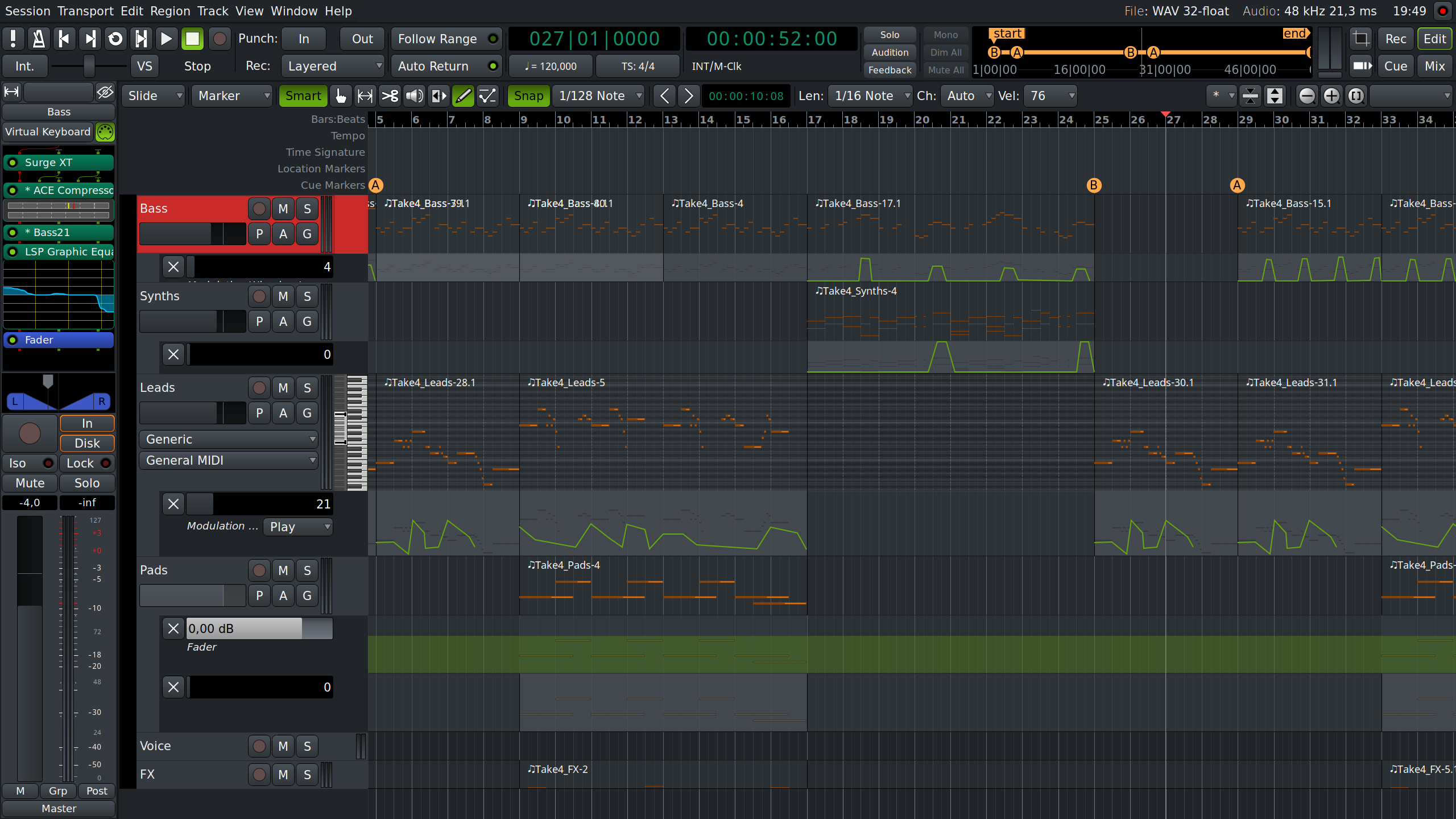Image resolution: width=1456 pixels, height=819 pixels.
Task: Select the metronome icon in the transport toolbar
Action: (x=38, y=38)
